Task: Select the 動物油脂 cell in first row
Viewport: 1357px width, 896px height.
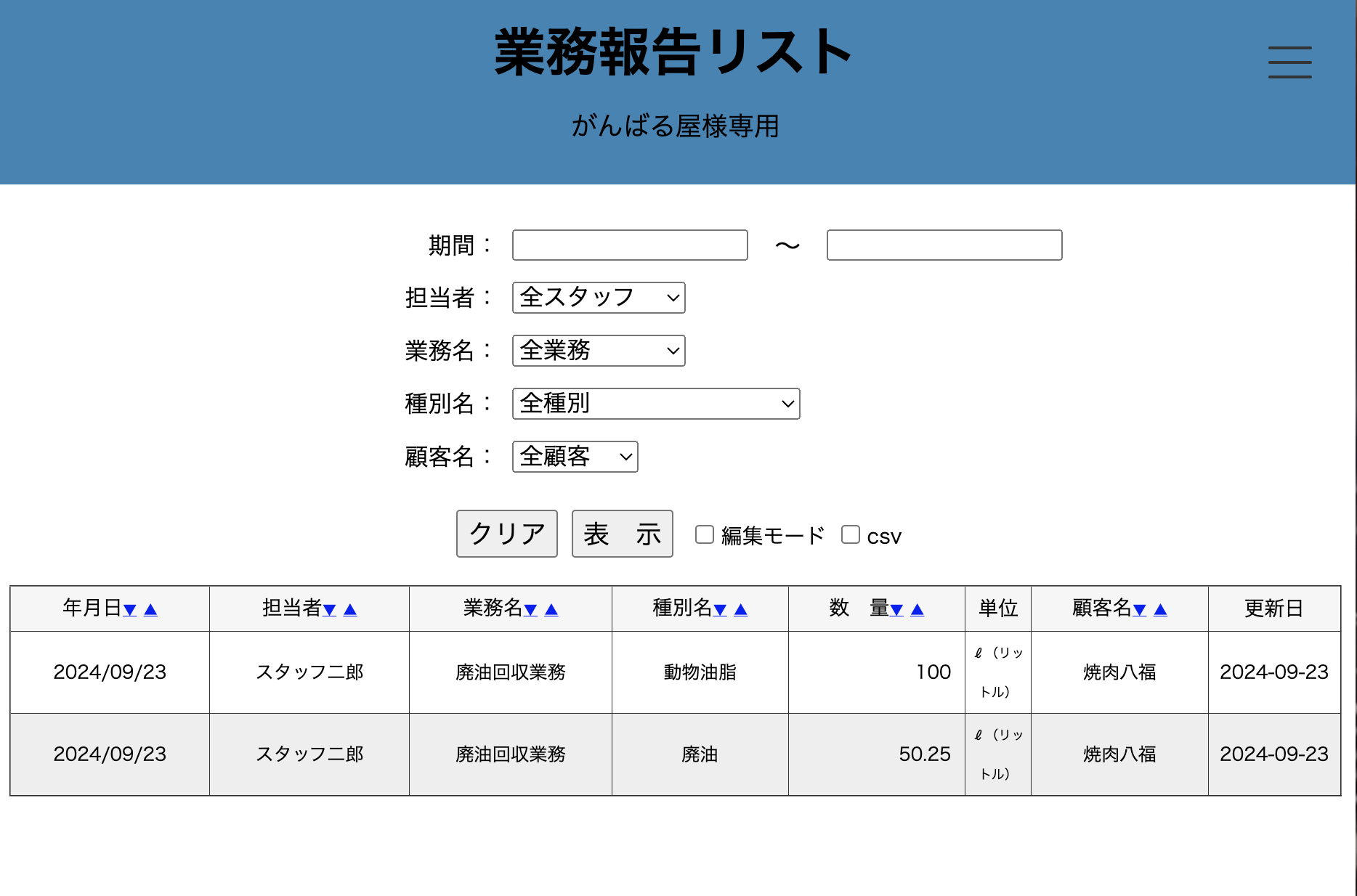Action: 700,672
